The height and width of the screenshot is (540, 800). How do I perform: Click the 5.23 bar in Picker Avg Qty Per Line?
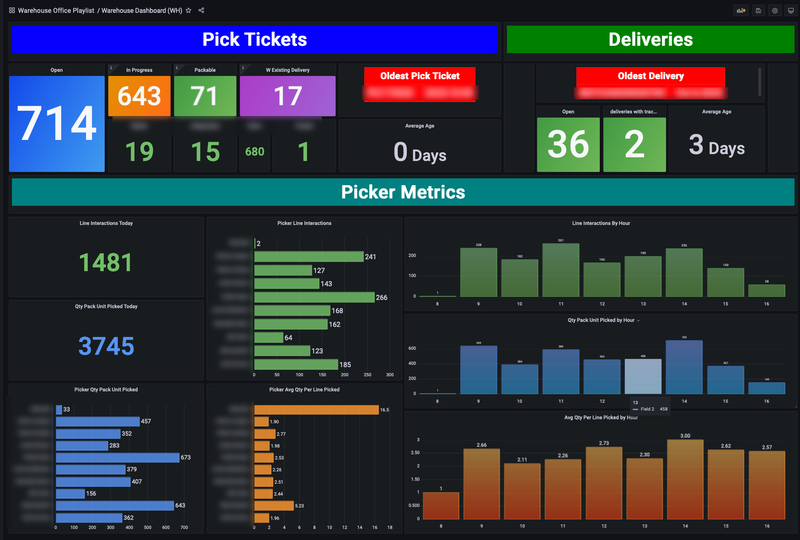274,505
